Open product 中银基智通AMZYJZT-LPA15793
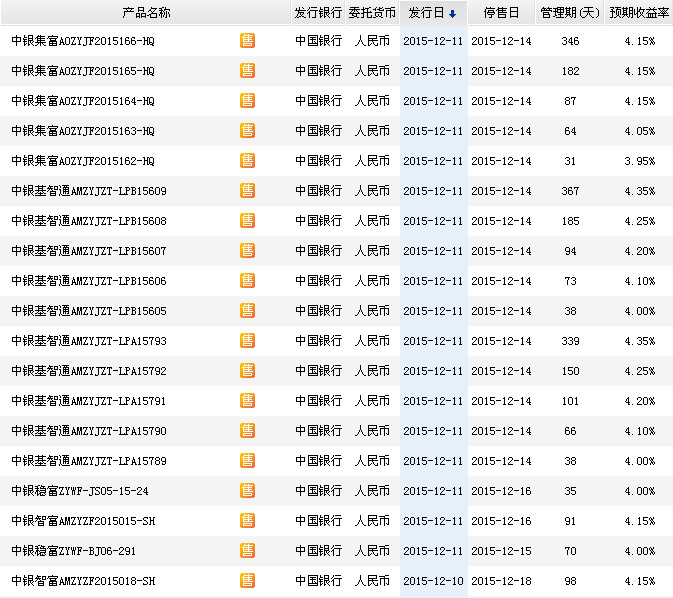Image resolution: width=673 pixels, height=598 pixels. pos(89,341)
